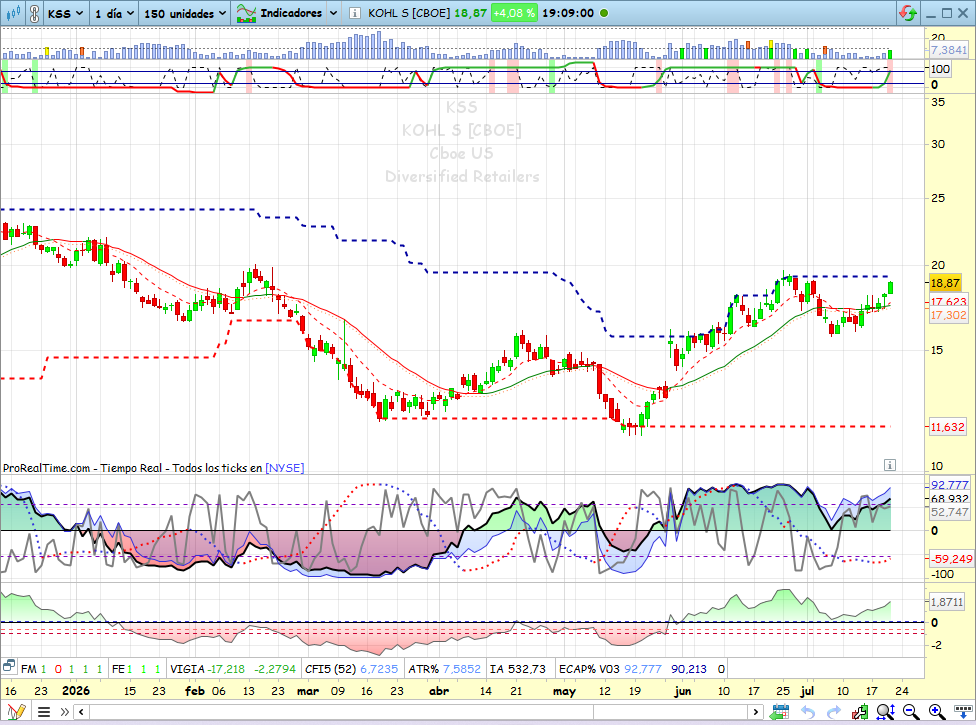Expand the arrow next to Indicadores

[x=334, y=13]
